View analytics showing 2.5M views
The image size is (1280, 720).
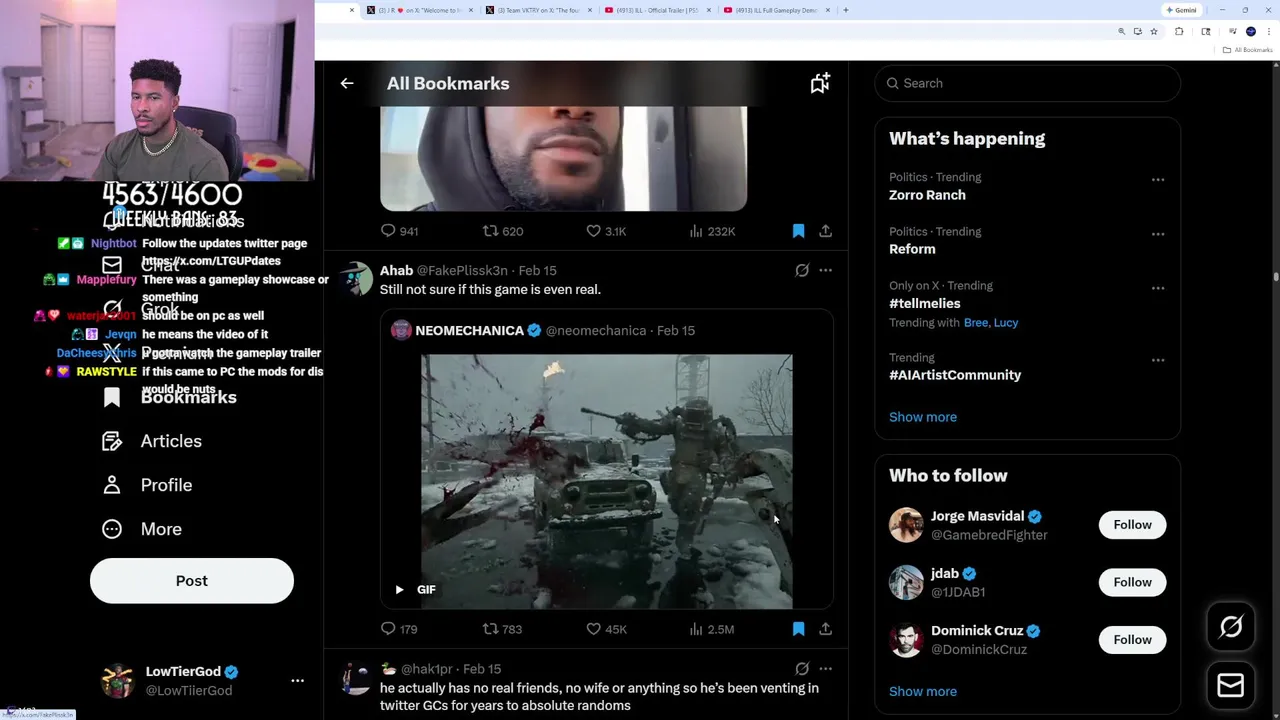(x=712, y=629)
